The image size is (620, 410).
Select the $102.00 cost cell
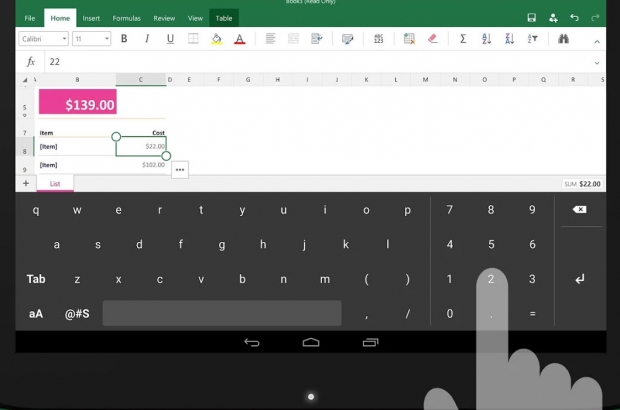pyautogui.click(x=141, y=165)
